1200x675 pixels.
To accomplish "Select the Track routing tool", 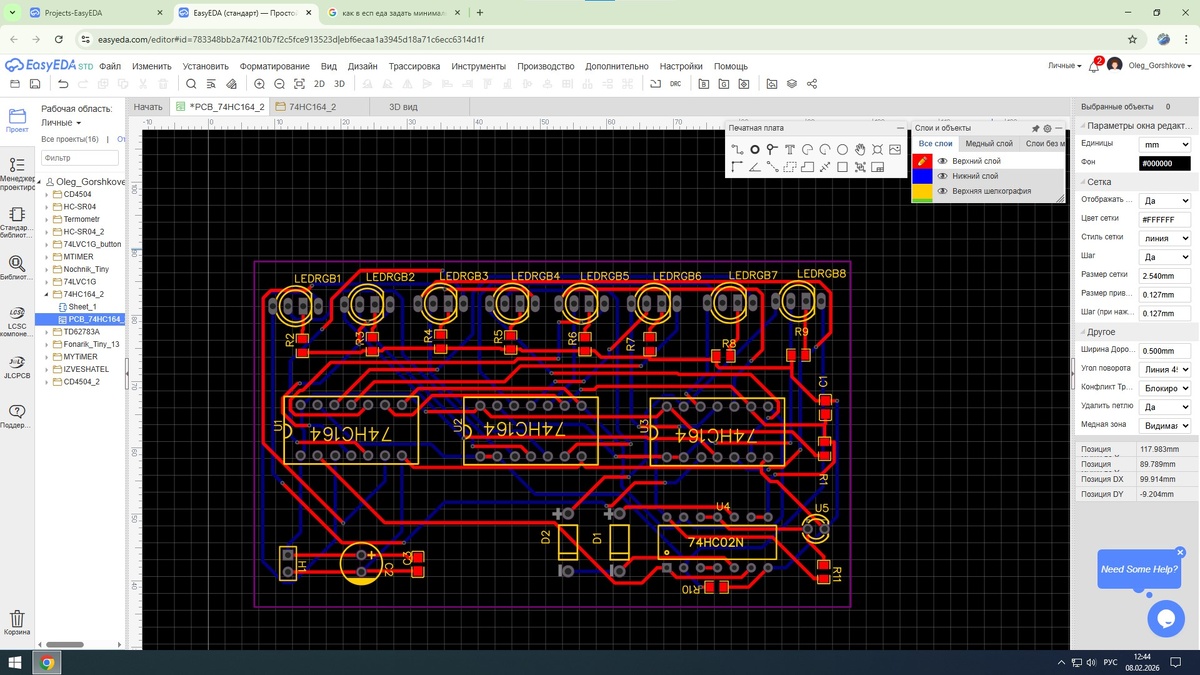I will pyautogui.click(x=737, y=149).
